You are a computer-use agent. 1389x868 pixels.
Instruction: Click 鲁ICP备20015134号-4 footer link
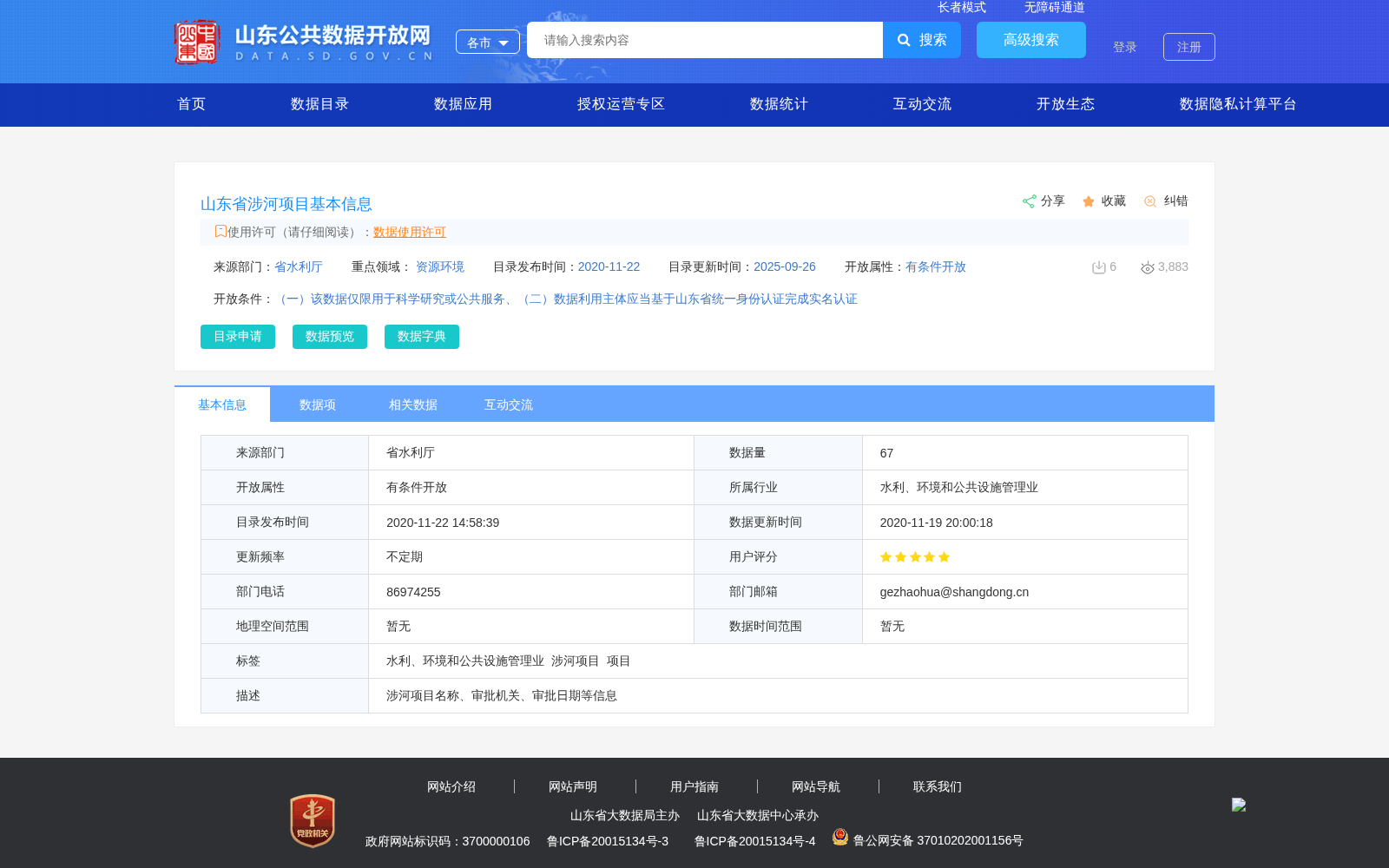[x=755, y=841]
